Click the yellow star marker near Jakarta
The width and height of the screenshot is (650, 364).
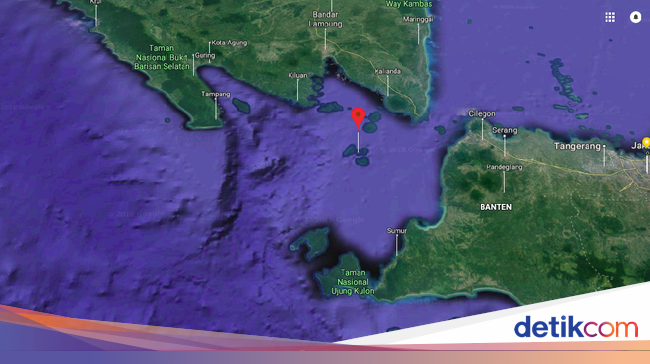(x=646, y=142)
